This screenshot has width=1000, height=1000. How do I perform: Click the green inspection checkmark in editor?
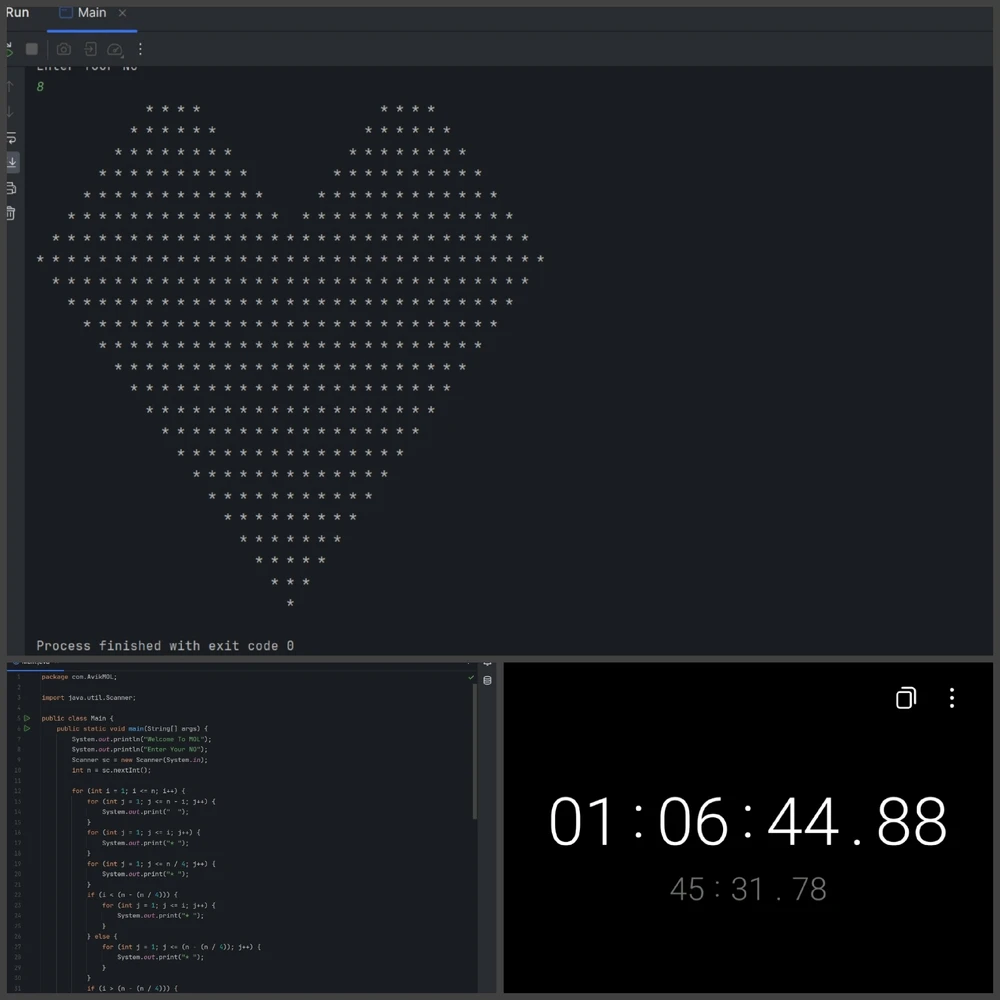point(471,677)
